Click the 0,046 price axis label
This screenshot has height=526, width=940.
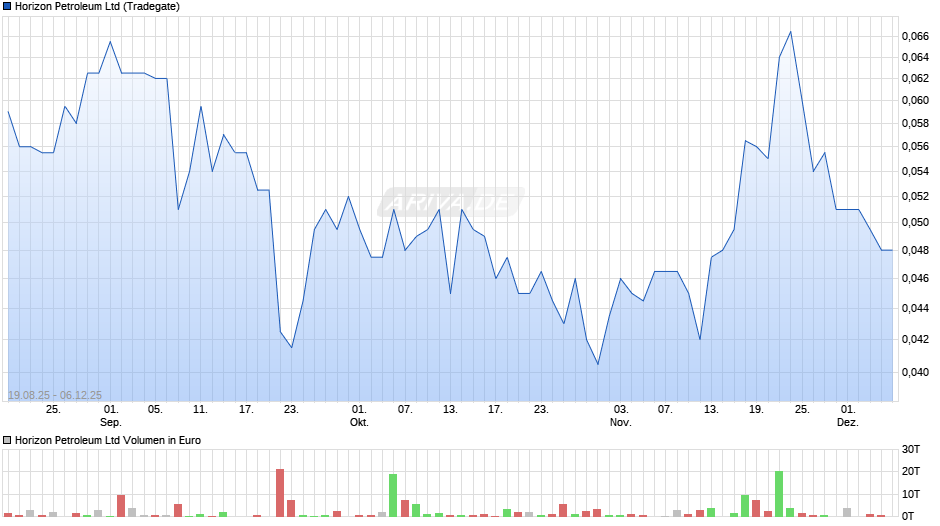(x=915, y=278)
